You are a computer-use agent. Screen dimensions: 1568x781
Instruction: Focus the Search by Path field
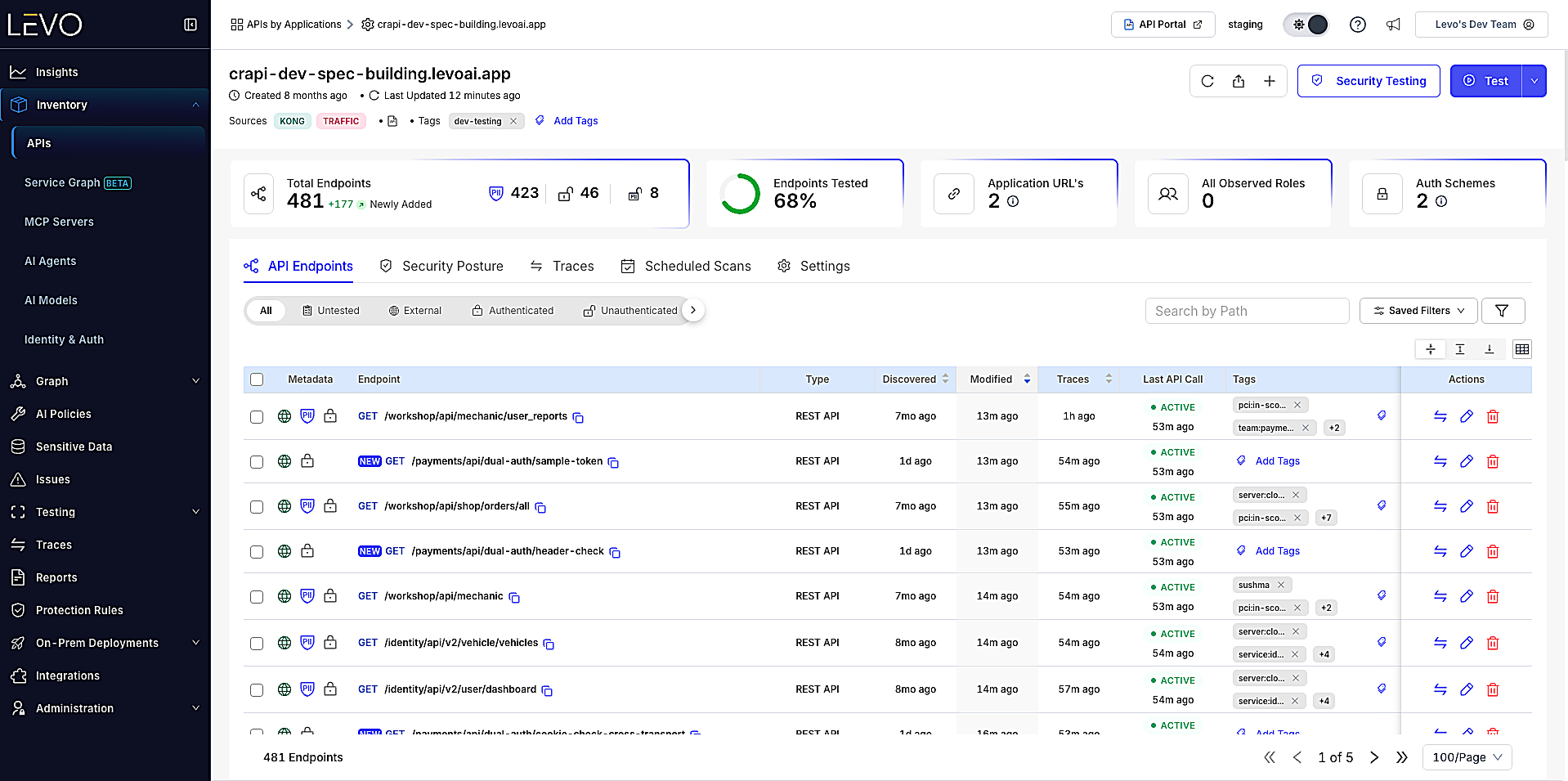tap(1247, 311)
